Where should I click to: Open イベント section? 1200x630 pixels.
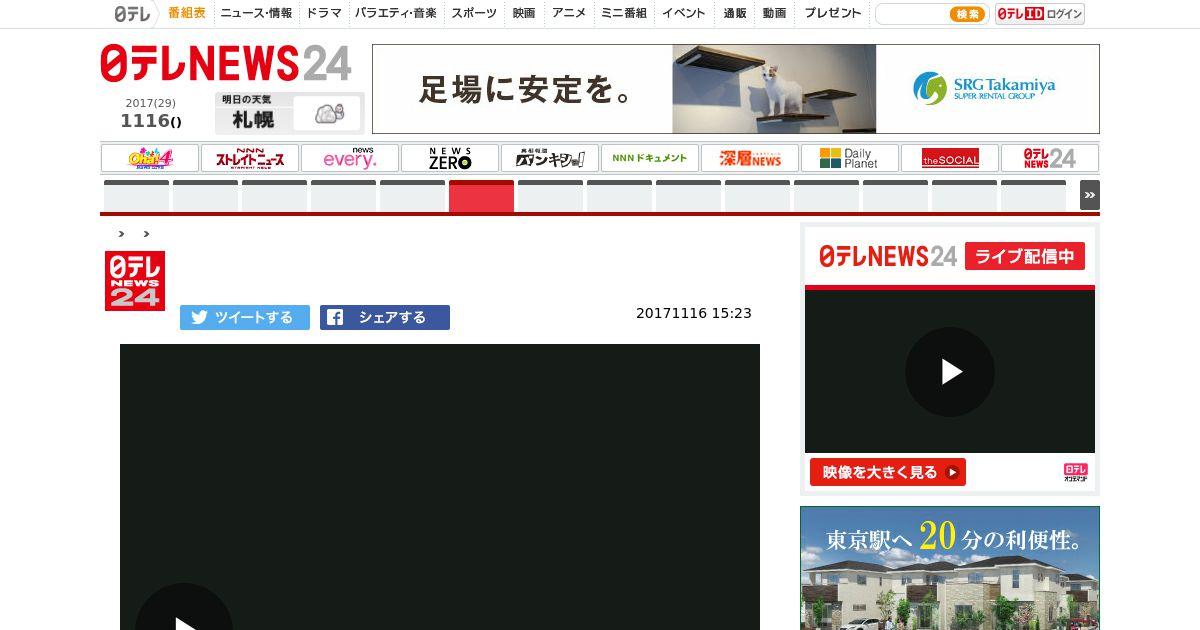pyautogui.click(x=684, y=13)
